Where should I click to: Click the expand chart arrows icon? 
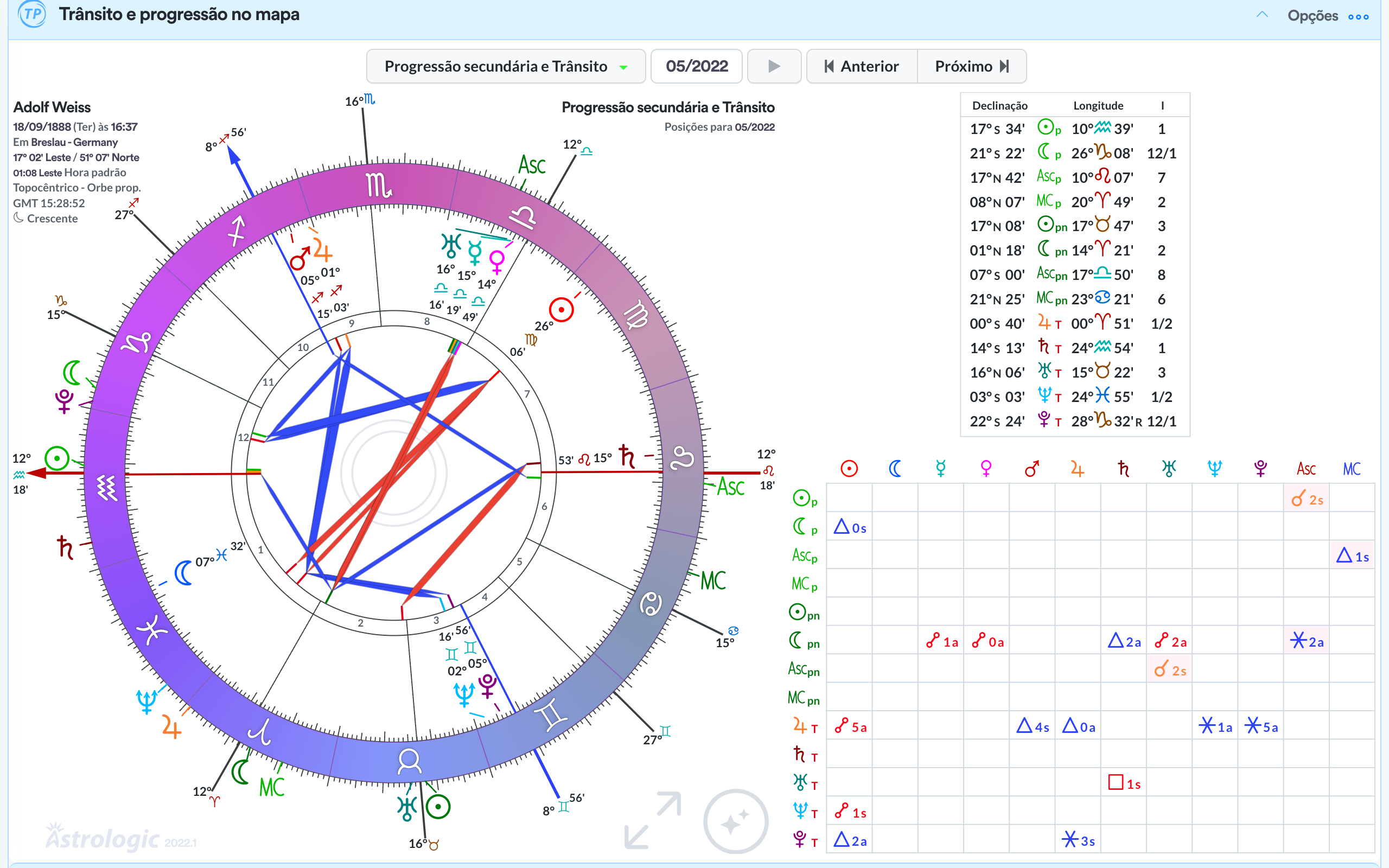653,820
